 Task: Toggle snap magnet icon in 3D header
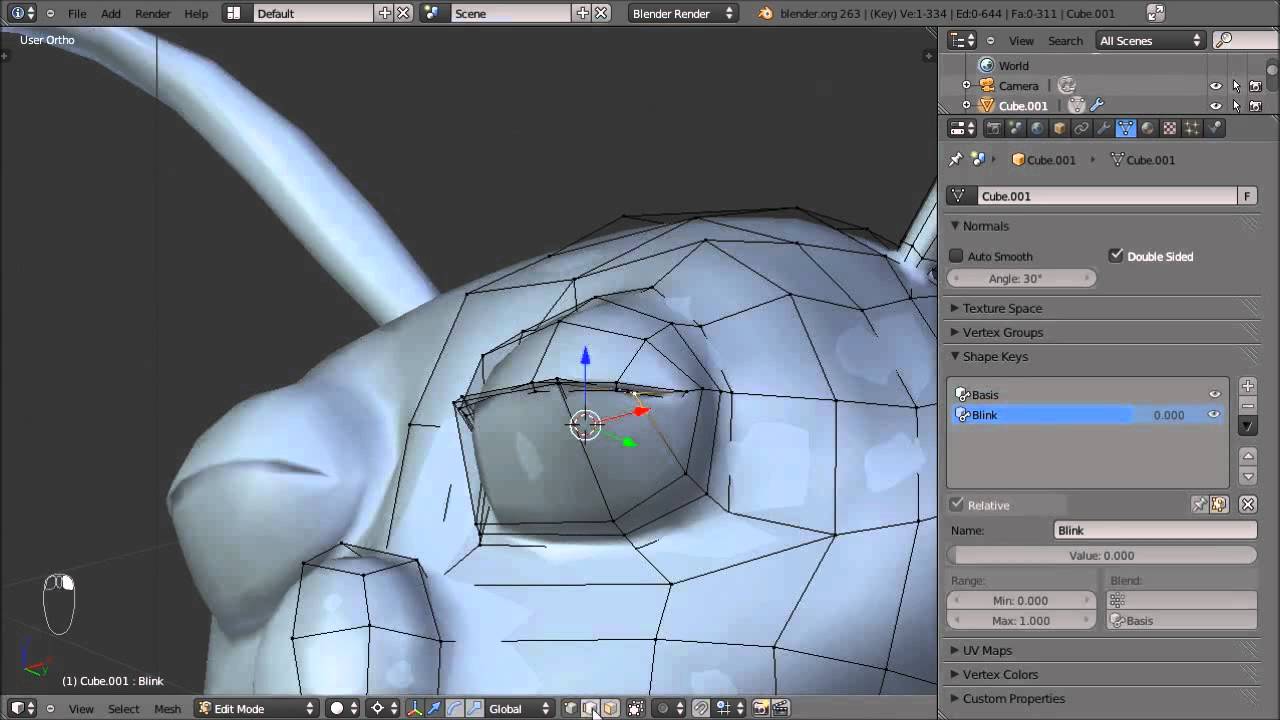pyautogui.click(x=701, y=708)
